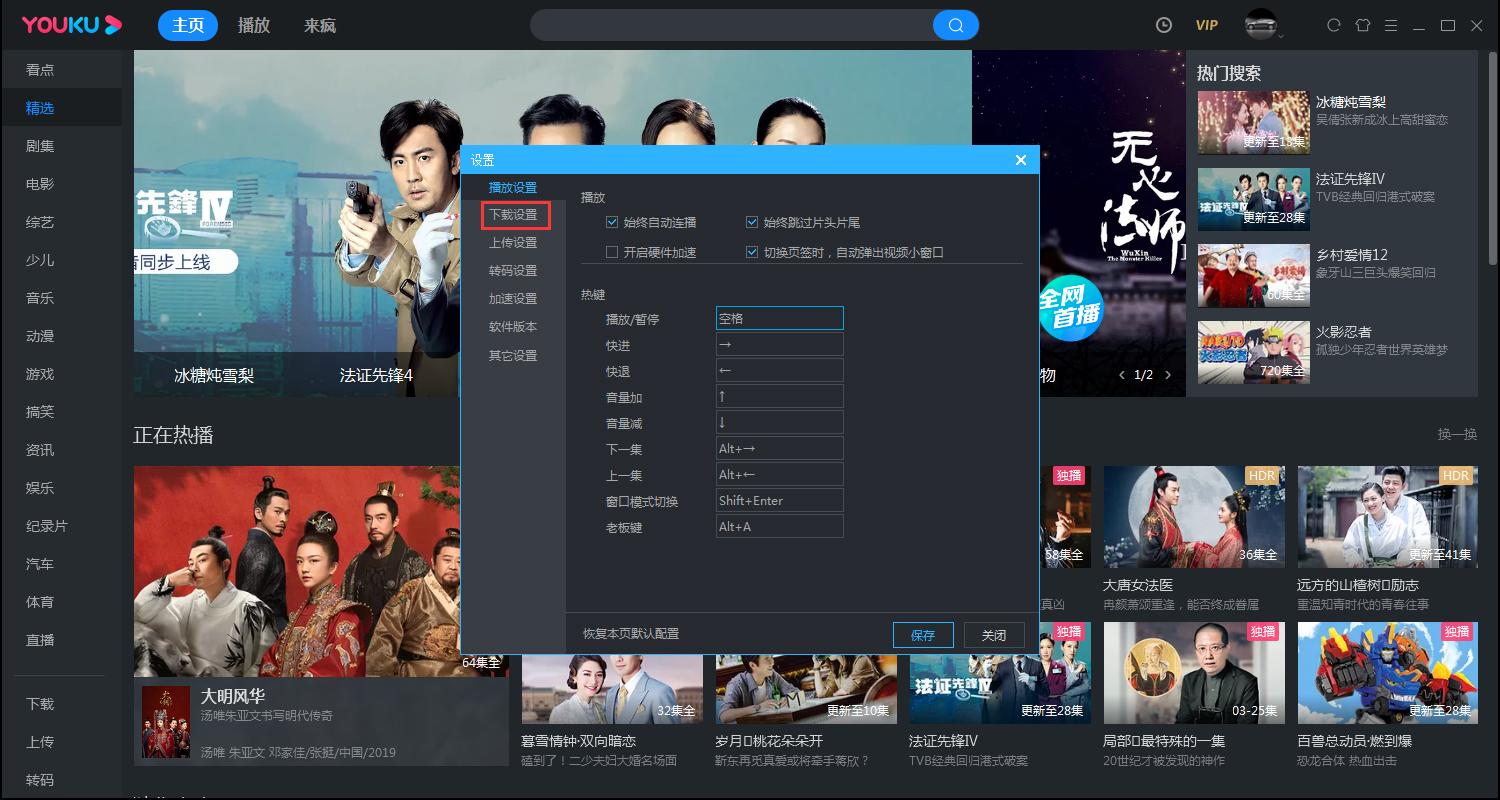
Task: Go to next banner page arrow
Action: pos(1168,375)
